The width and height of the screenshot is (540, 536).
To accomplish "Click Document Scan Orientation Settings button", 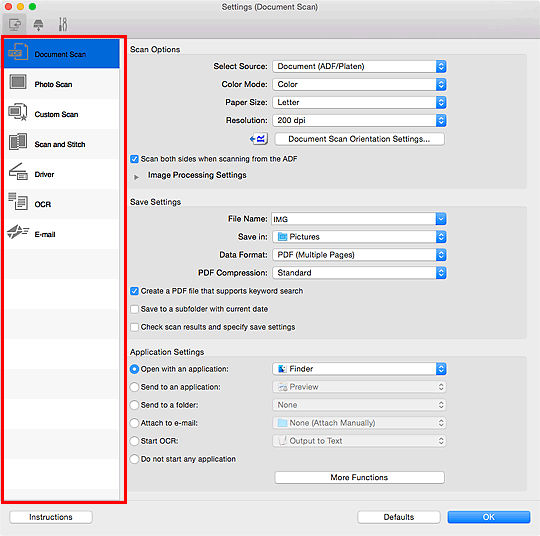I will (359, 139).
